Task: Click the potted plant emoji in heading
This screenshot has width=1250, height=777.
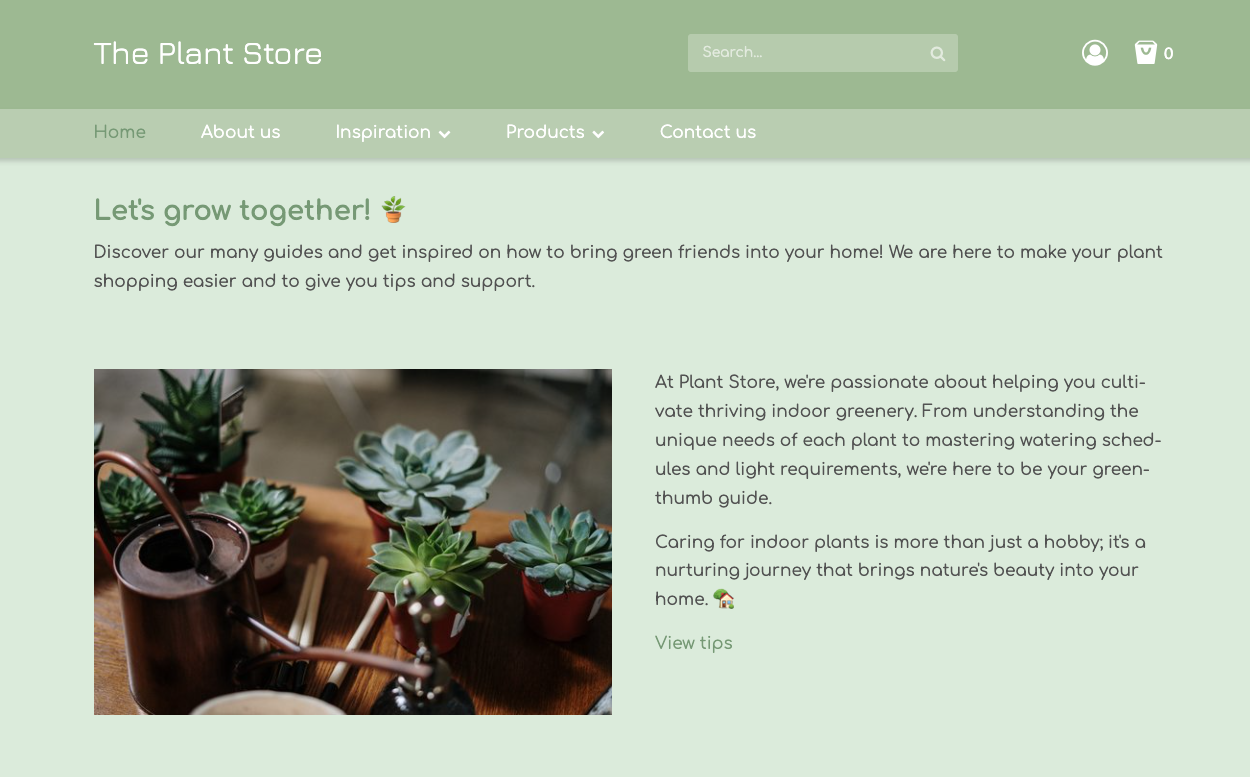Action: pos(392,210)
